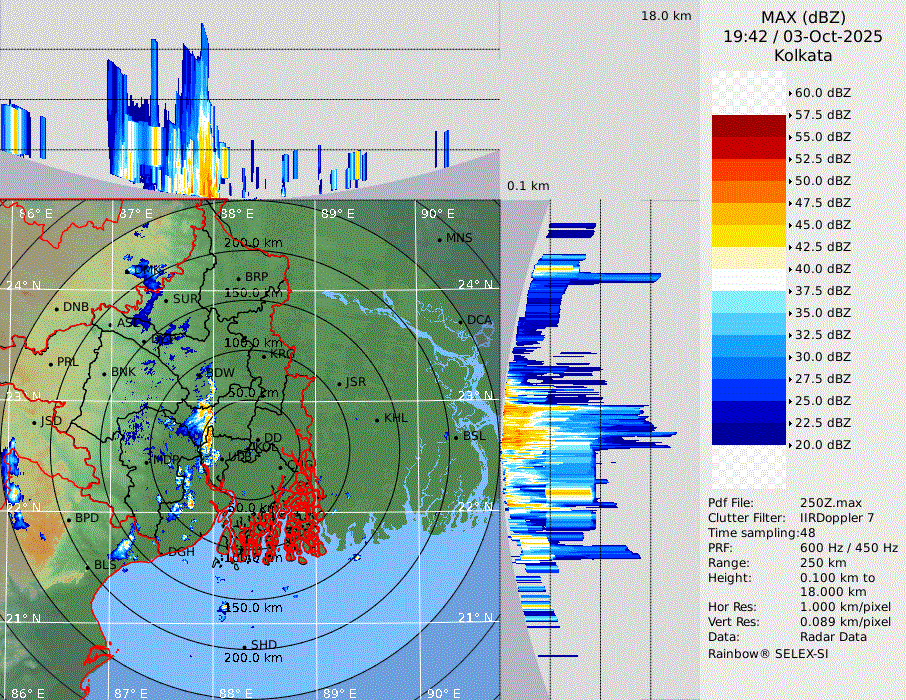Screen dimensions: 906x700
Task: Click the MNS station marker on the map
Action: tap(439, 239)
